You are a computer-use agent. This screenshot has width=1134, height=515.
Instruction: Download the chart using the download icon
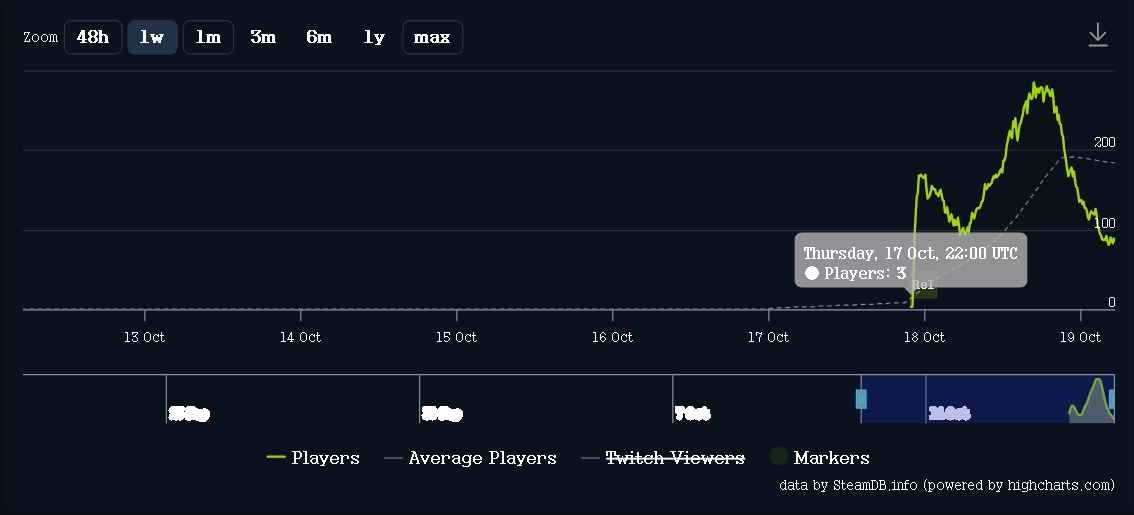[1098, 35]
